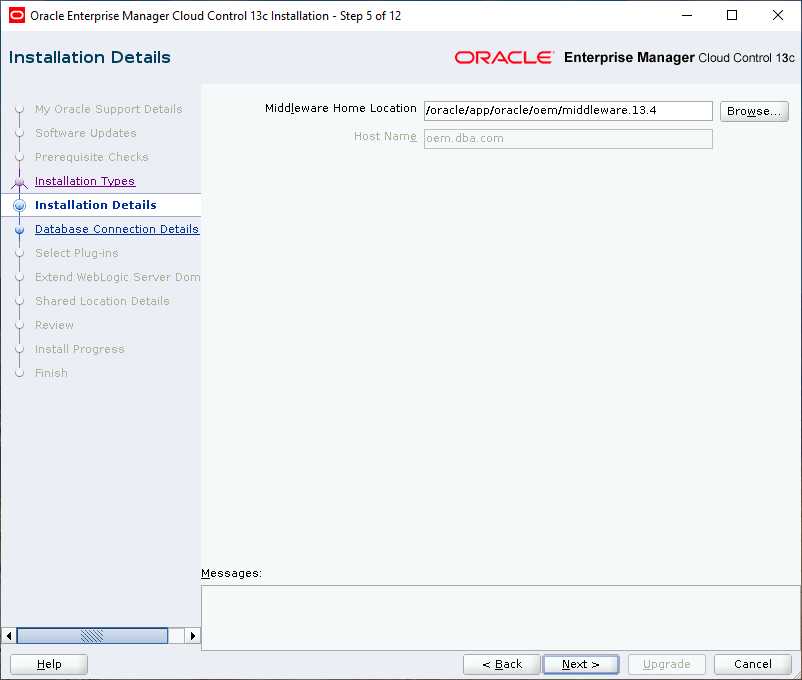This screenshot has height=680, width=802.
Task: Click the My Oracle Support Details step
Action: (108, 109)
